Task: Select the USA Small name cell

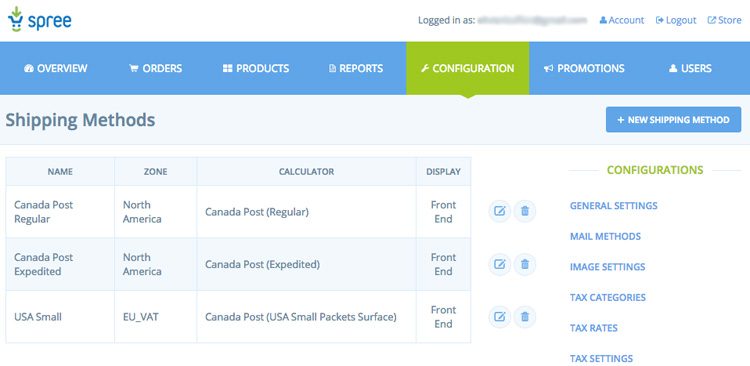Action: [x=60, y=317]
